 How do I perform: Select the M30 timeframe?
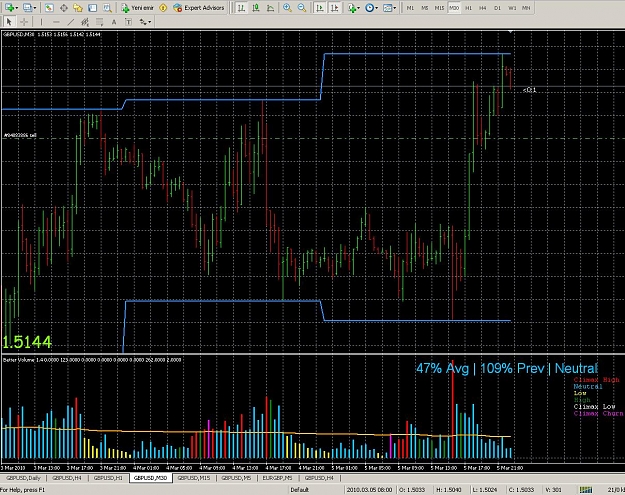coord(454,8)
